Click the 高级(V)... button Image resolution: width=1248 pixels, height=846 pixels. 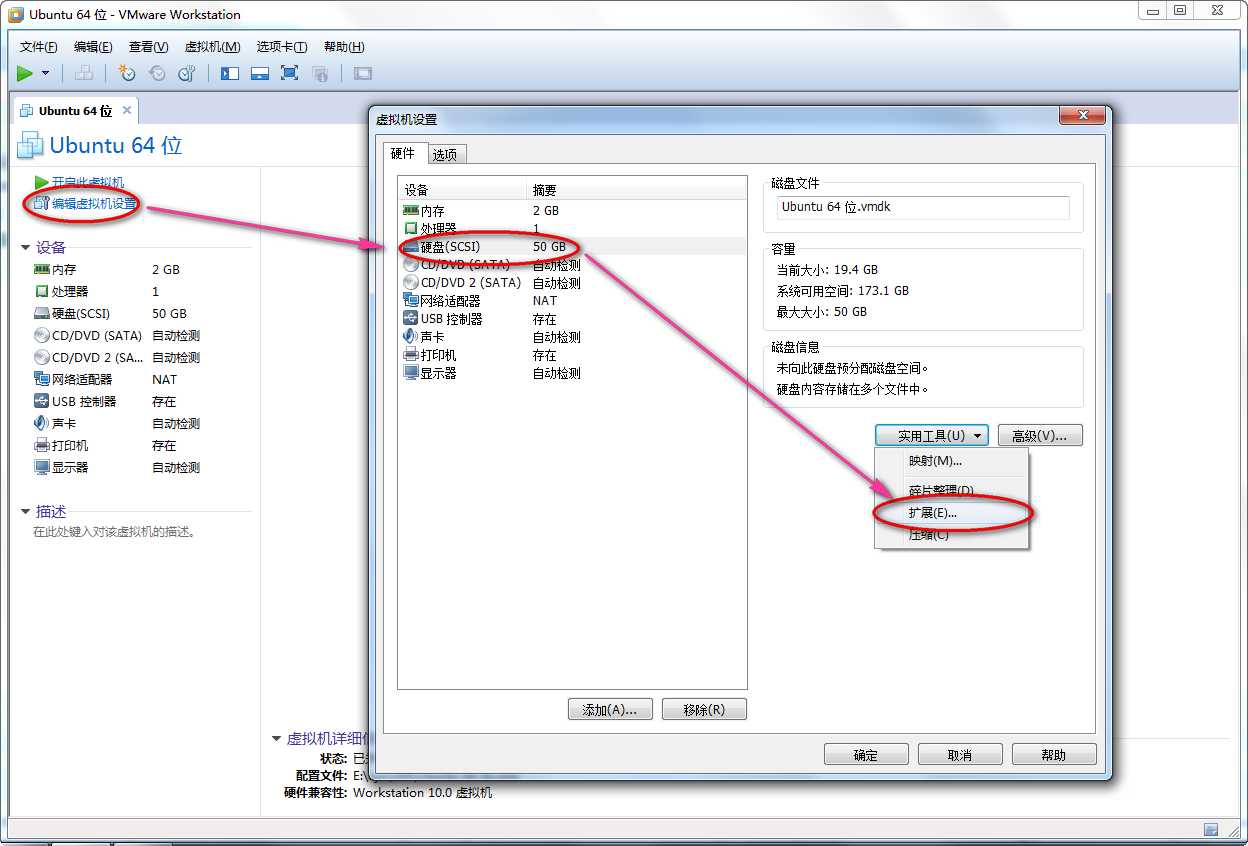[x=1040, y=436]
